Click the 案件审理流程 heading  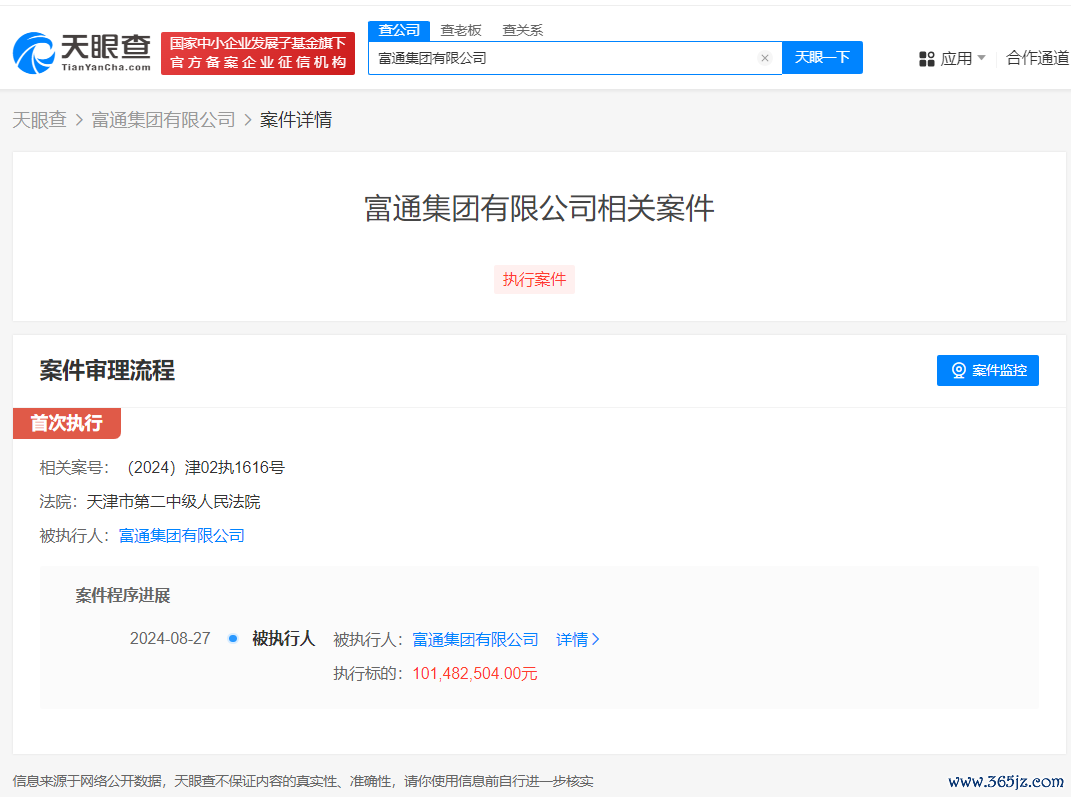(107, 371)
